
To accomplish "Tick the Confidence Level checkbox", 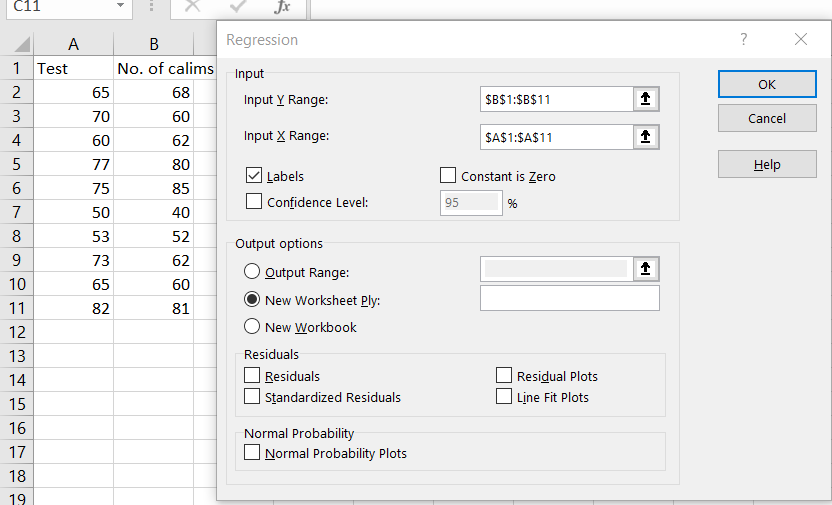I will 254,202.
